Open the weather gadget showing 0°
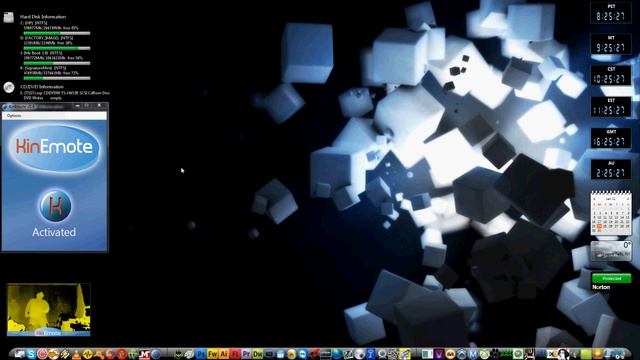This screenshot has height=360, width=640. click(x=611, y=251)
